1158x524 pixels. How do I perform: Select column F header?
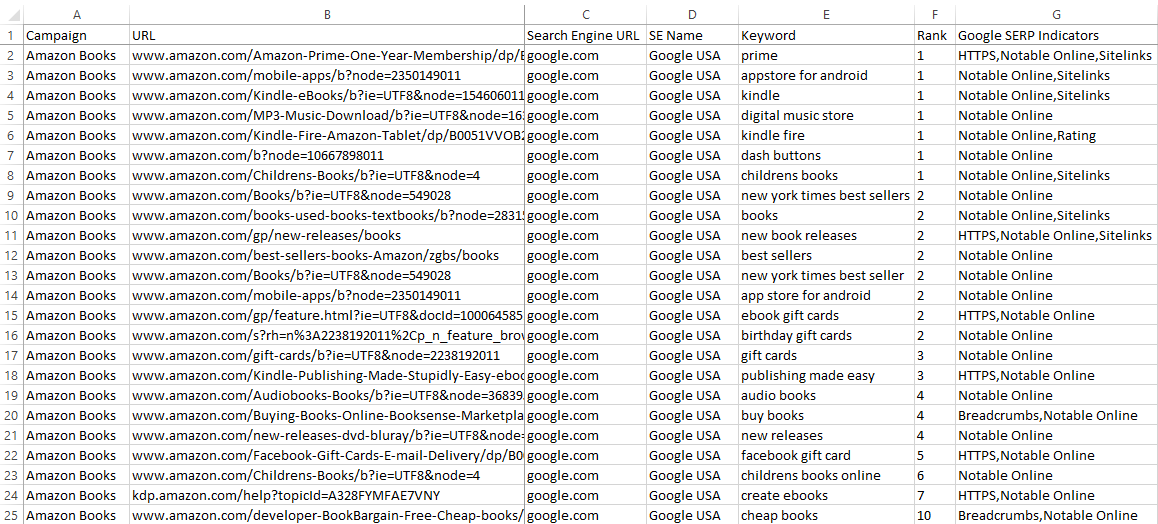[x=934, y=13]
